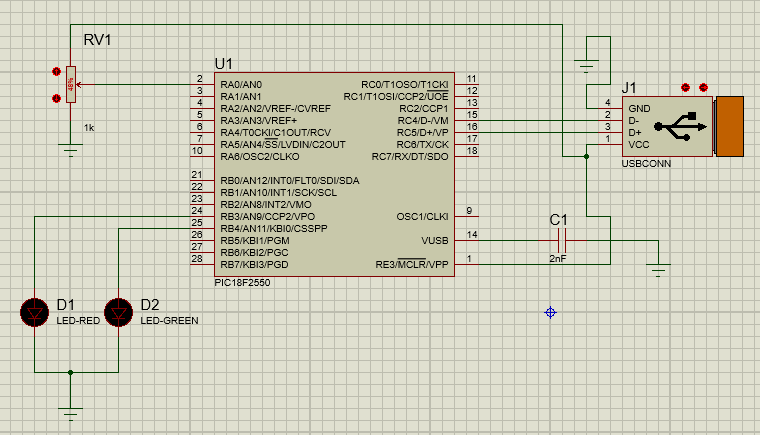
Task: Click the RB4/AN11/KBI0/CSSPP pin label
Action: [x=274, y=228]
